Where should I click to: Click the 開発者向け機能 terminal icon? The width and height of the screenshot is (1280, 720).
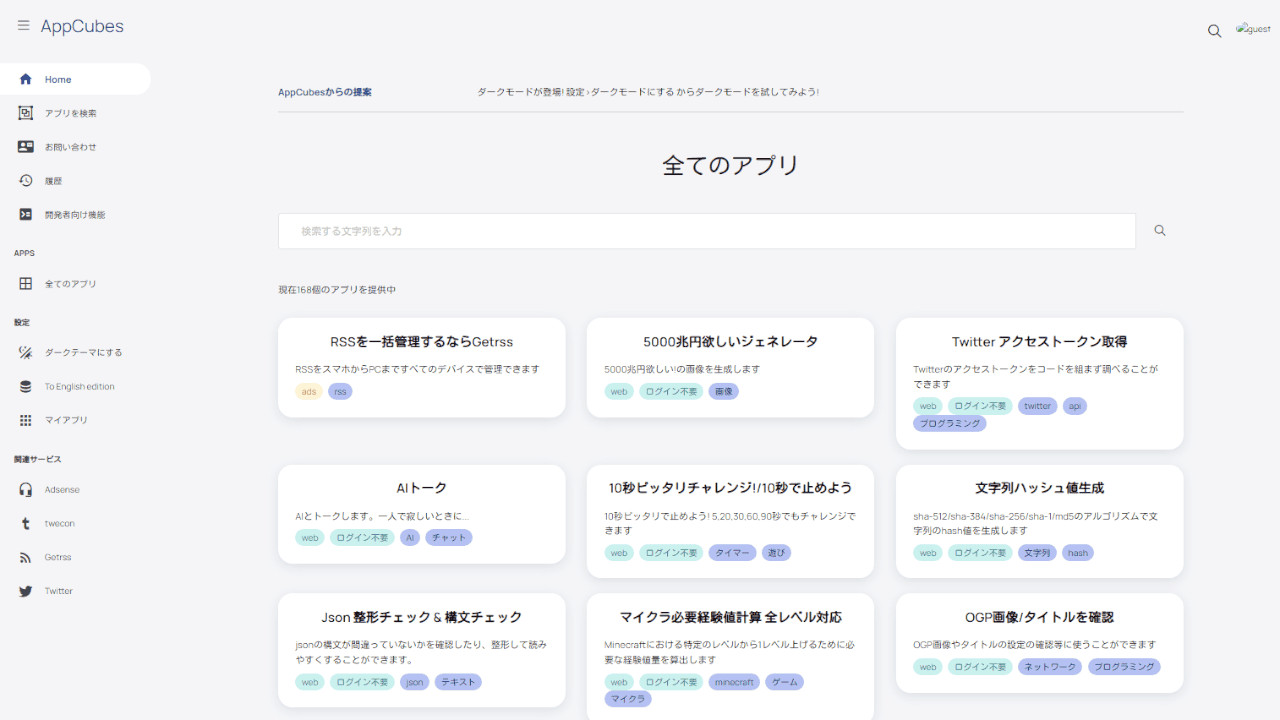click(x=26, y=215)
